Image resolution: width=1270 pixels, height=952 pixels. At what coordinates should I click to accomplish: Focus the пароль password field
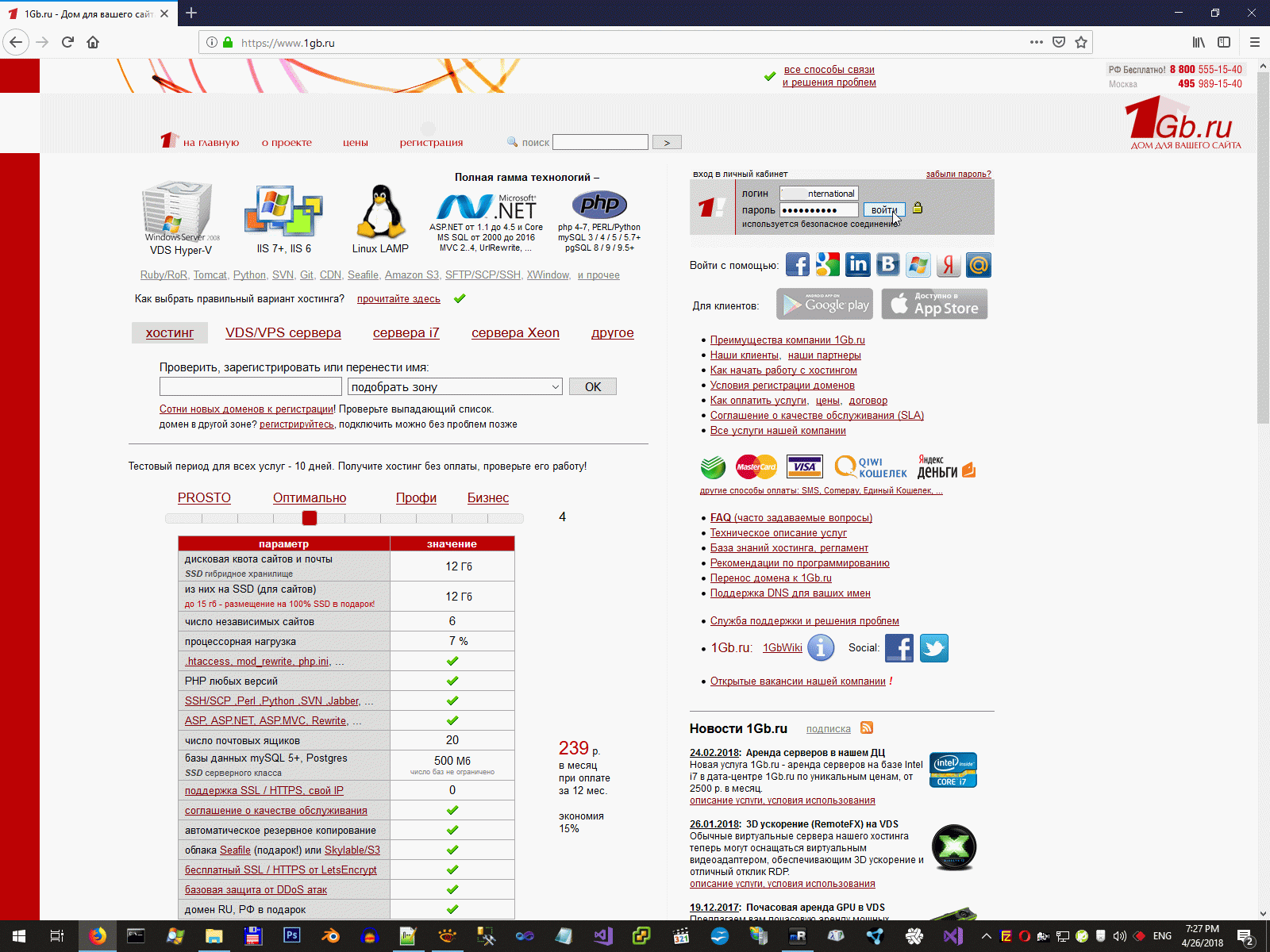[x=819, y=210]
